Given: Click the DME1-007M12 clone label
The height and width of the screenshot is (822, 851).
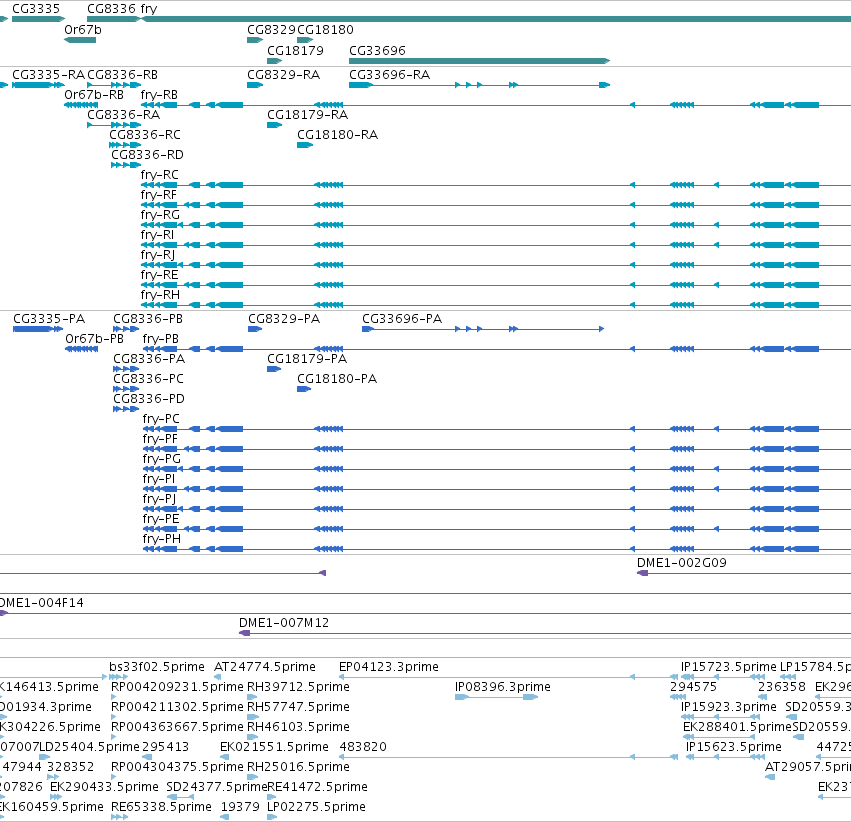Looking at the screenshot, I should click(284, 623).
